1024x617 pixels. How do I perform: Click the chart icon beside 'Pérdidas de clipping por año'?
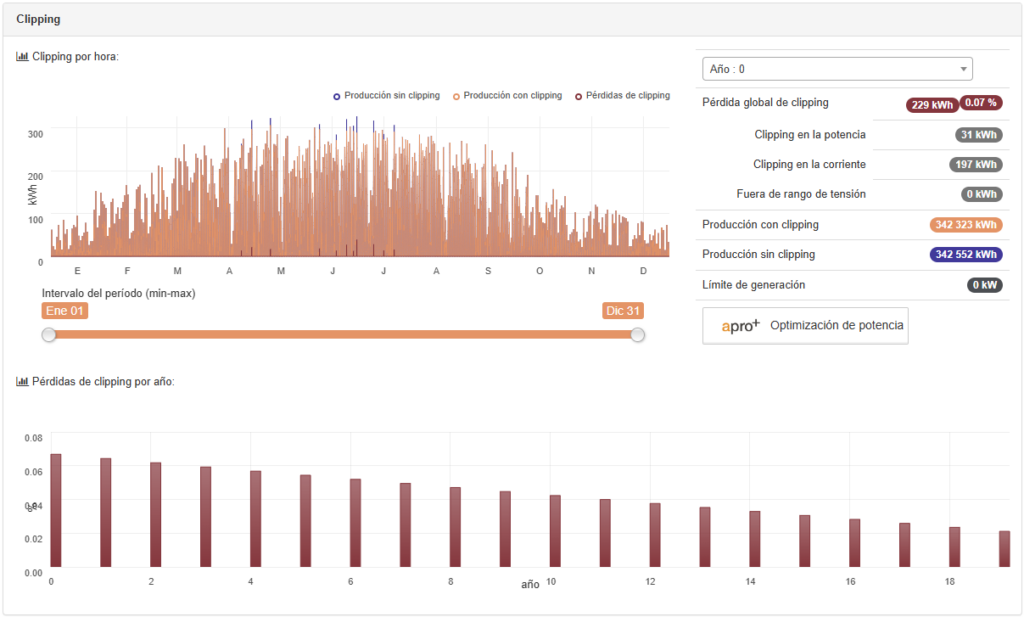pyautogui.click(x=22, y=381)
